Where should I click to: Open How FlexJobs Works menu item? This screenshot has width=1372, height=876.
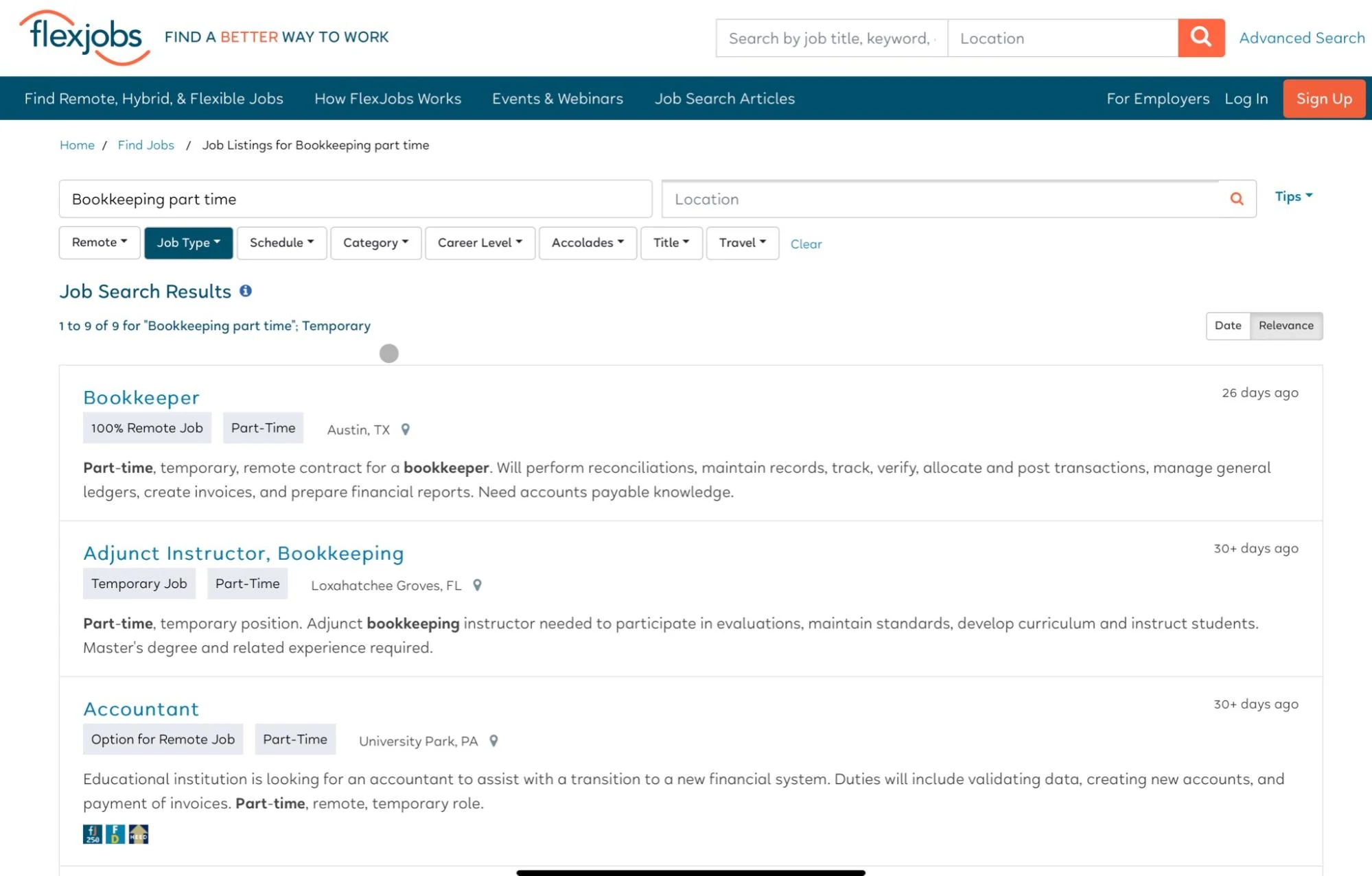pyautogui.click(x=387, y=99)
